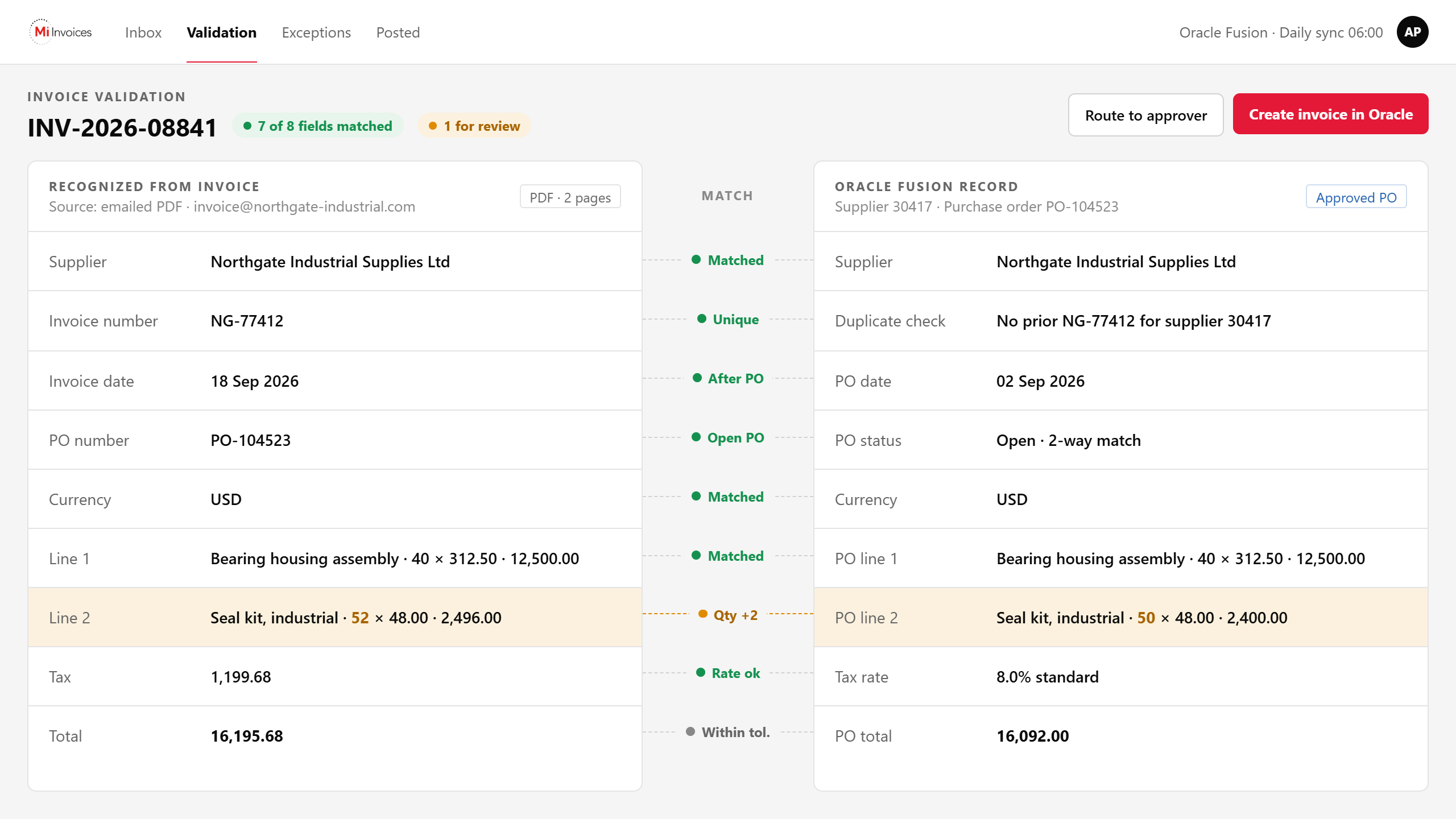Viewport: 1456px width, 819px height.
Task: Click Line 1 Matched status
Action: 728,556
